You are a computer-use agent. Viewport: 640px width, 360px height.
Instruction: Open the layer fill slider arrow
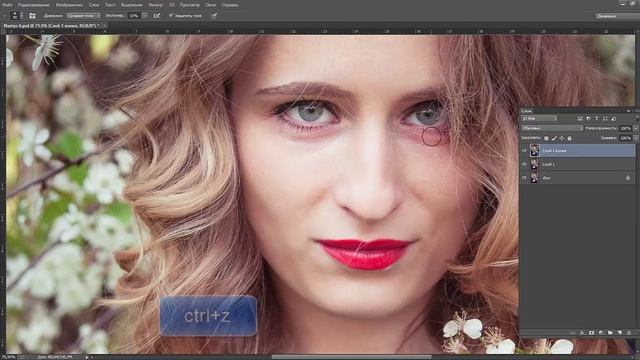(x=636, y=138)
